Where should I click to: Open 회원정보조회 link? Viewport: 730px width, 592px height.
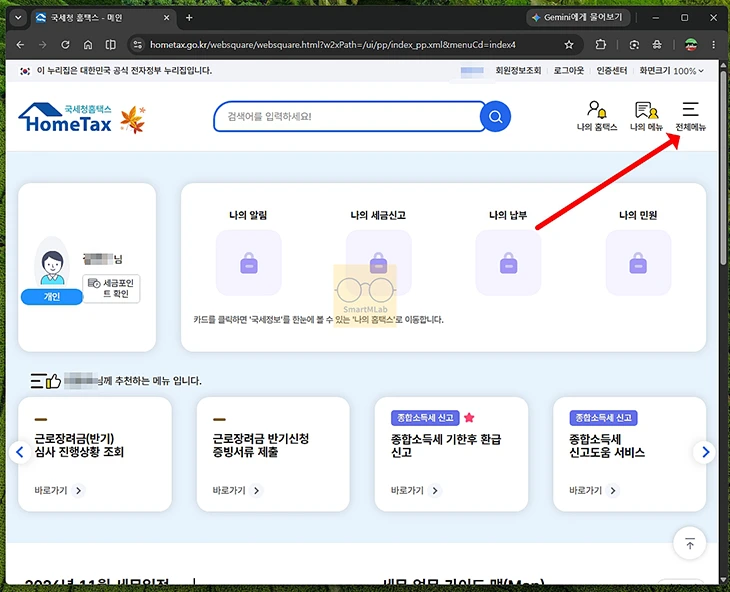click(x=518, y=71)
